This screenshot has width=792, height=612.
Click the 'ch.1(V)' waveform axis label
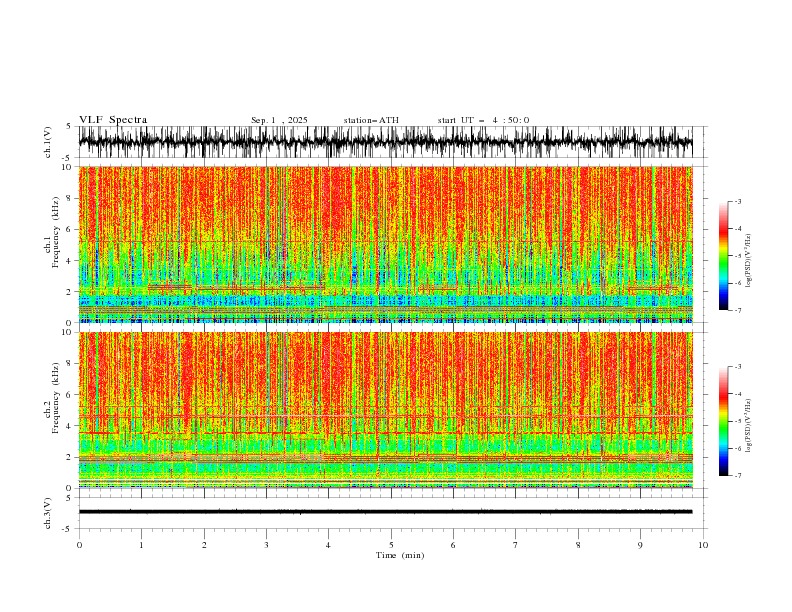tap(48, 142)
